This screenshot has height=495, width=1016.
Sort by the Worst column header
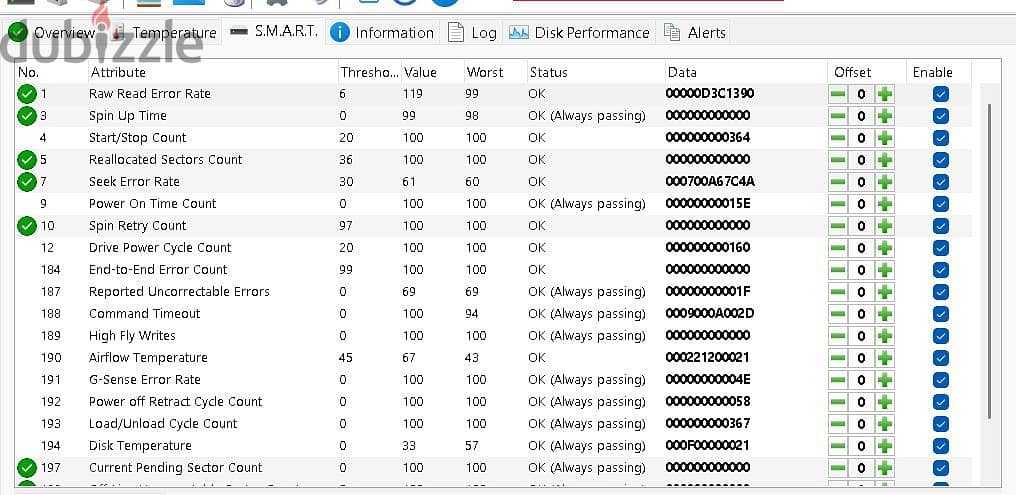pos(494,73)
